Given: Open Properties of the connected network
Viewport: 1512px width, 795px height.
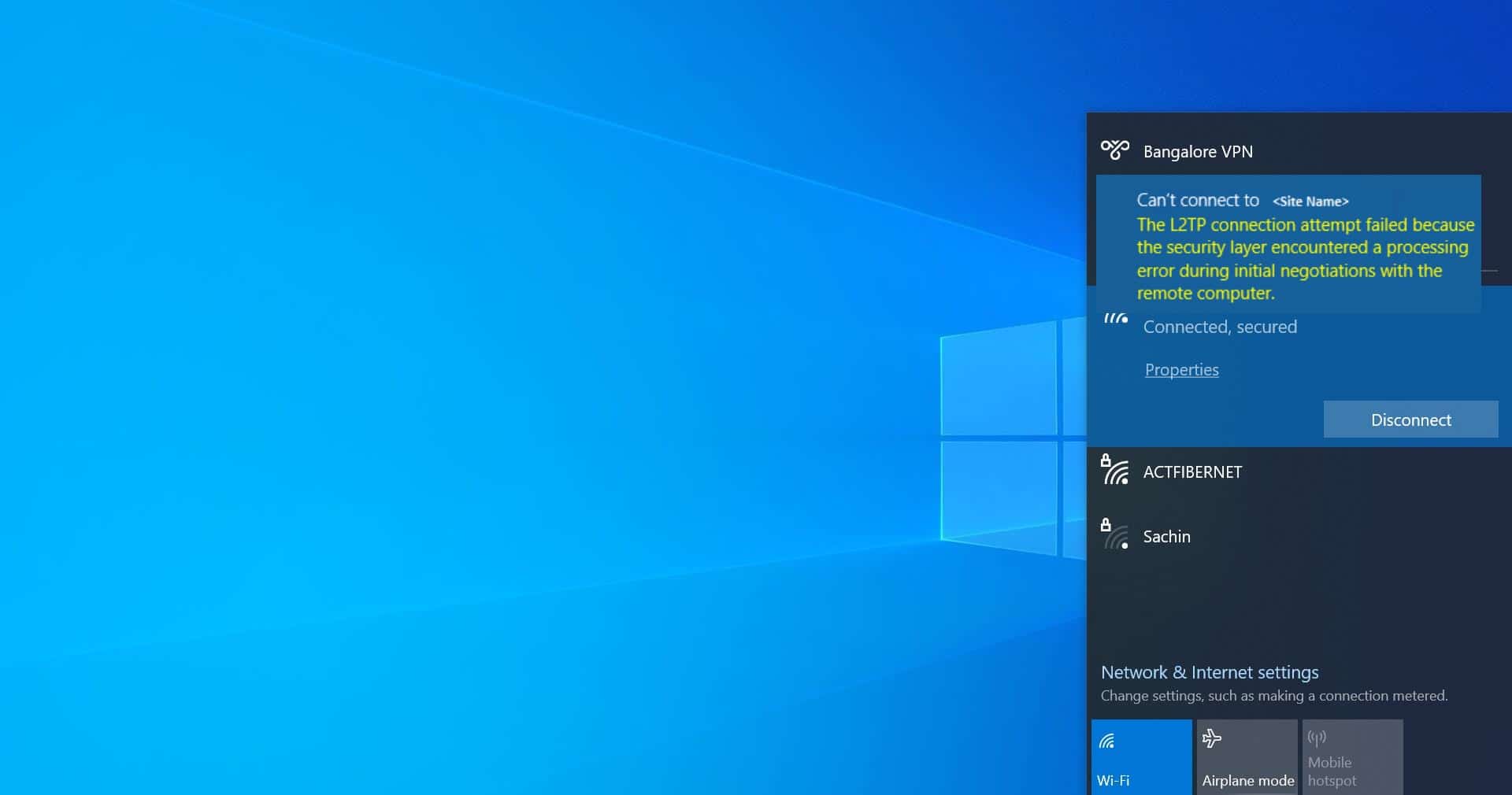Looking at the screenshot, I should pyautogui.click(x=1181, y=370).
